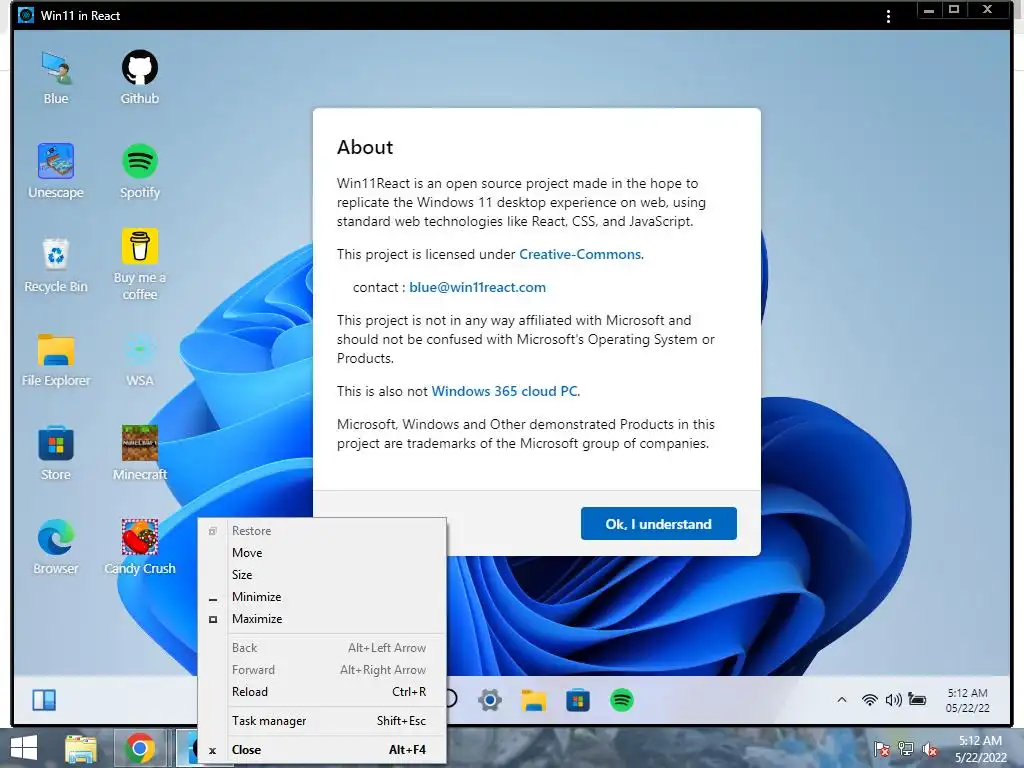Follow the Creative-Commons link
This screenshot has height=768, width=1024.
(581, 255)
